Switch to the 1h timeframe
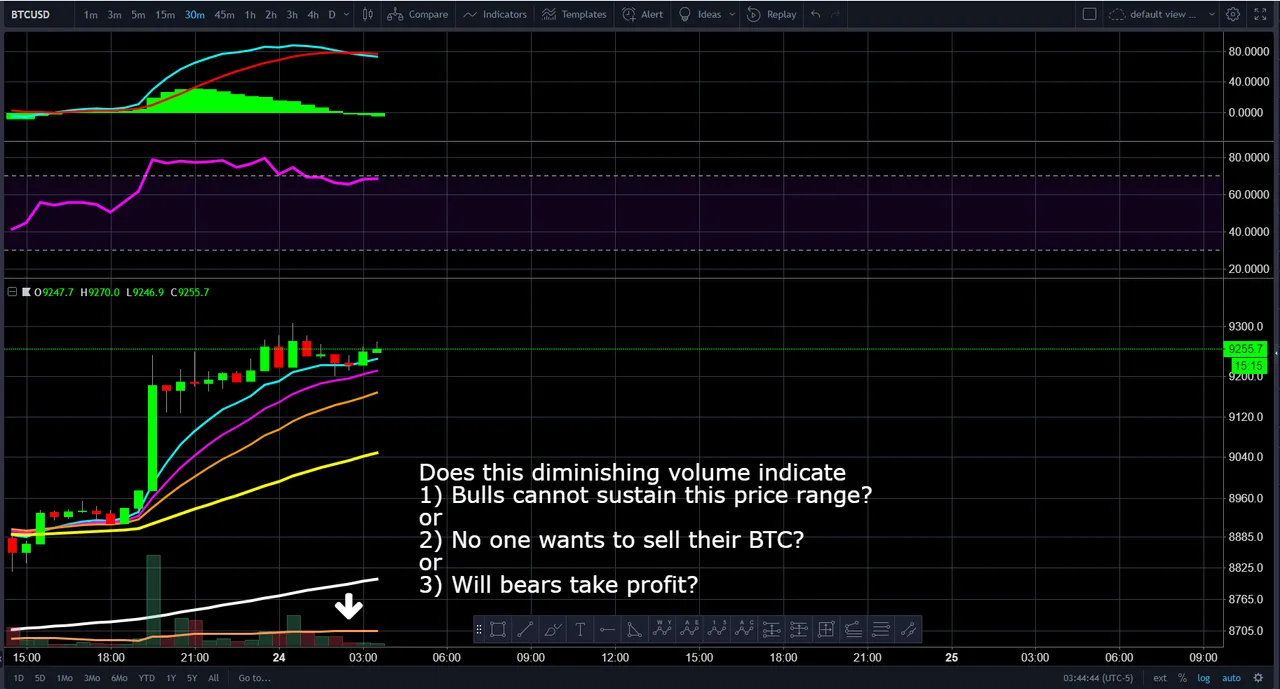This screenshot has height=689, width=1280. [250, 14]
